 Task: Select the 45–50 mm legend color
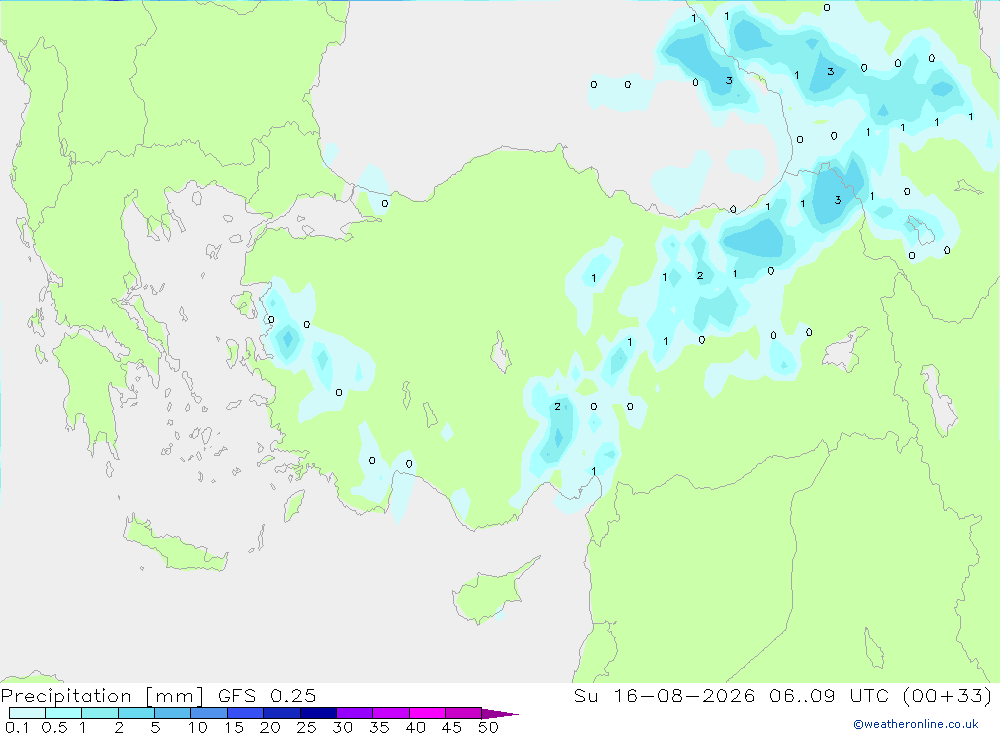coord(464,713)
